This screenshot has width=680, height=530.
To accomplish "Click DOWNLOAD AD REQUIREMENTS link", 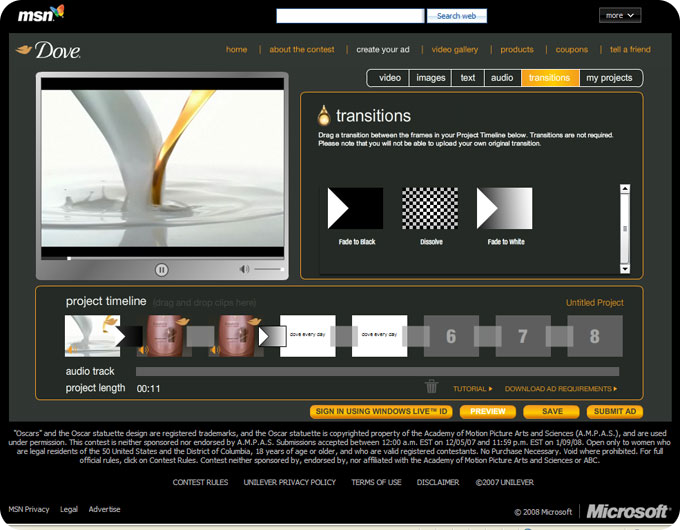I will [561, 389].
